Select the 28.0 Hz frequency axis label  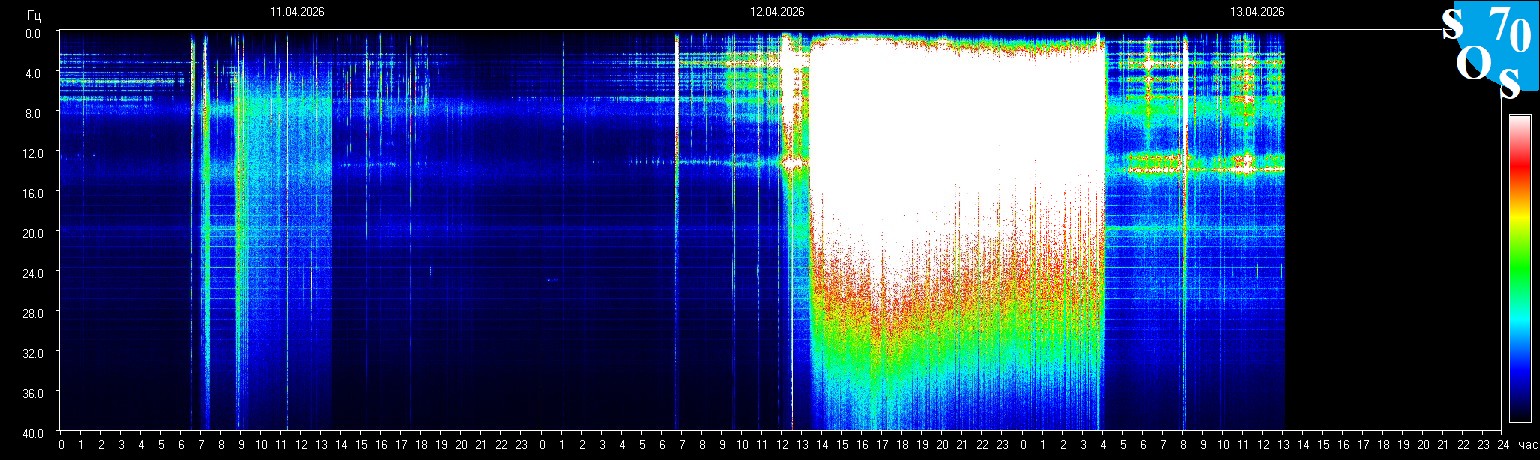[x=34, y=312]
